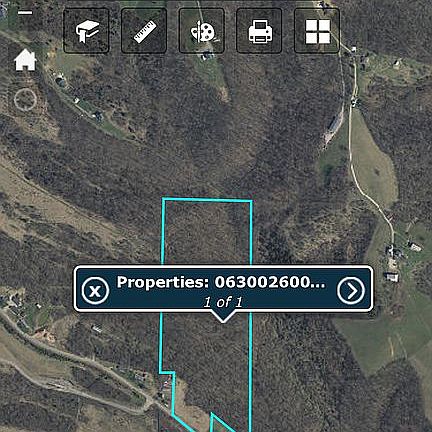Select the '1 of 1' result counter
The image size is (432, 432).
tap(223, 302)
